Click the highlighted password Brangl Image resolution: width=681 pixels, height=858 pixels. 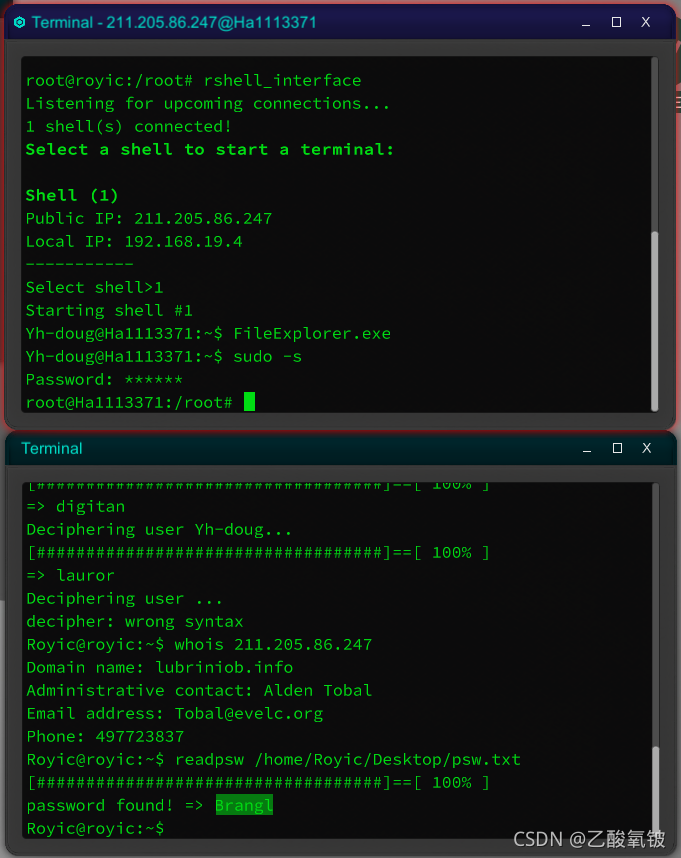click(244, 805)
